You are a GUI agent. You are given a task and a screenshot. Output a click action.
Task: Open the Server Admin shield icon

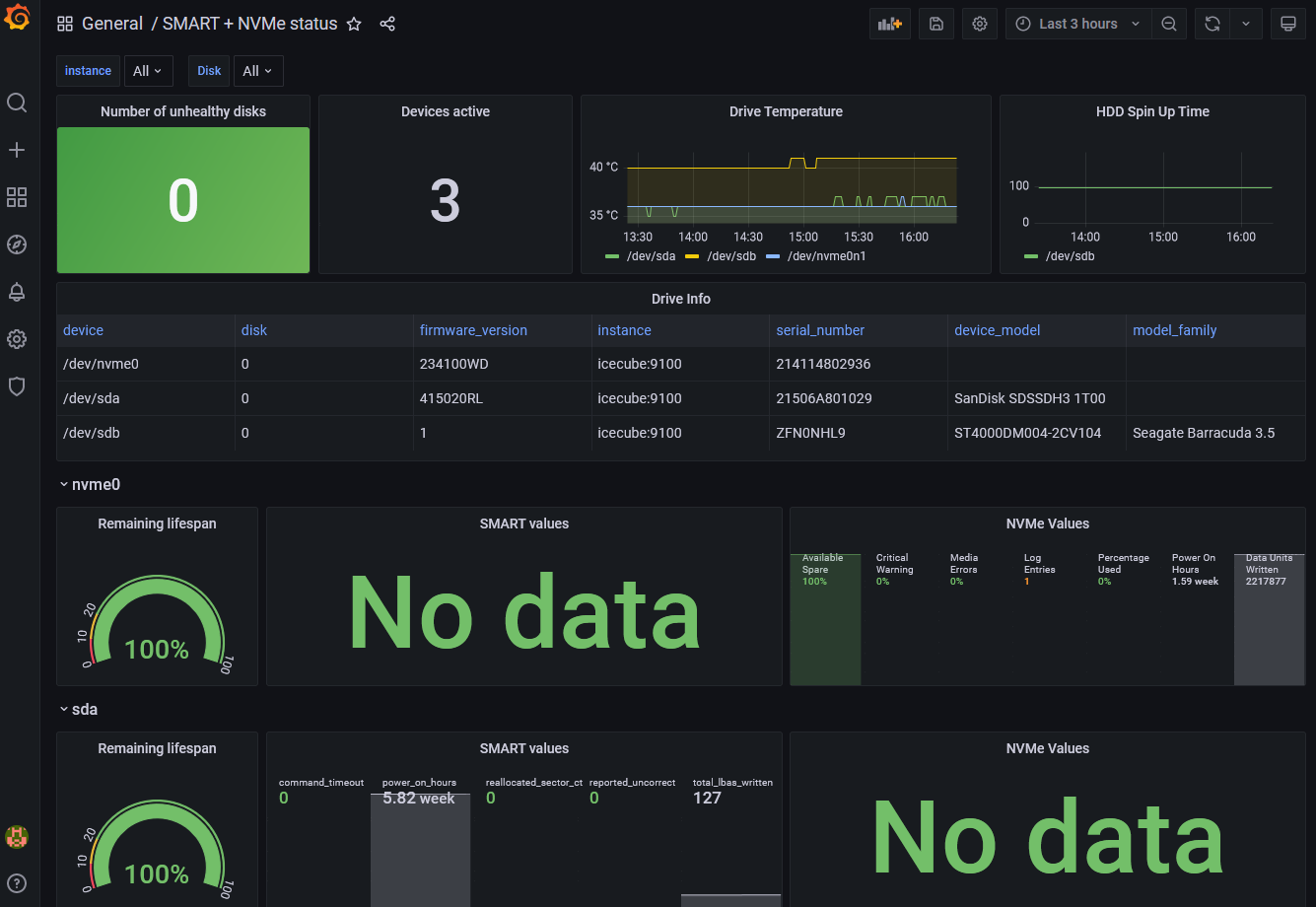(x=17, y=386)
